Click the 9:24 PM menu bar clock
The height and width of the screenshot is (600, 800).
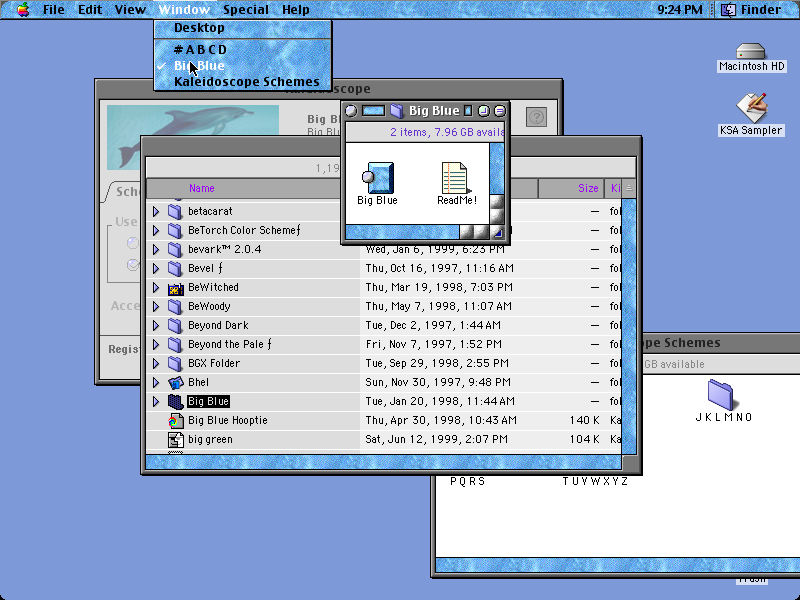[x=680, y=9]
